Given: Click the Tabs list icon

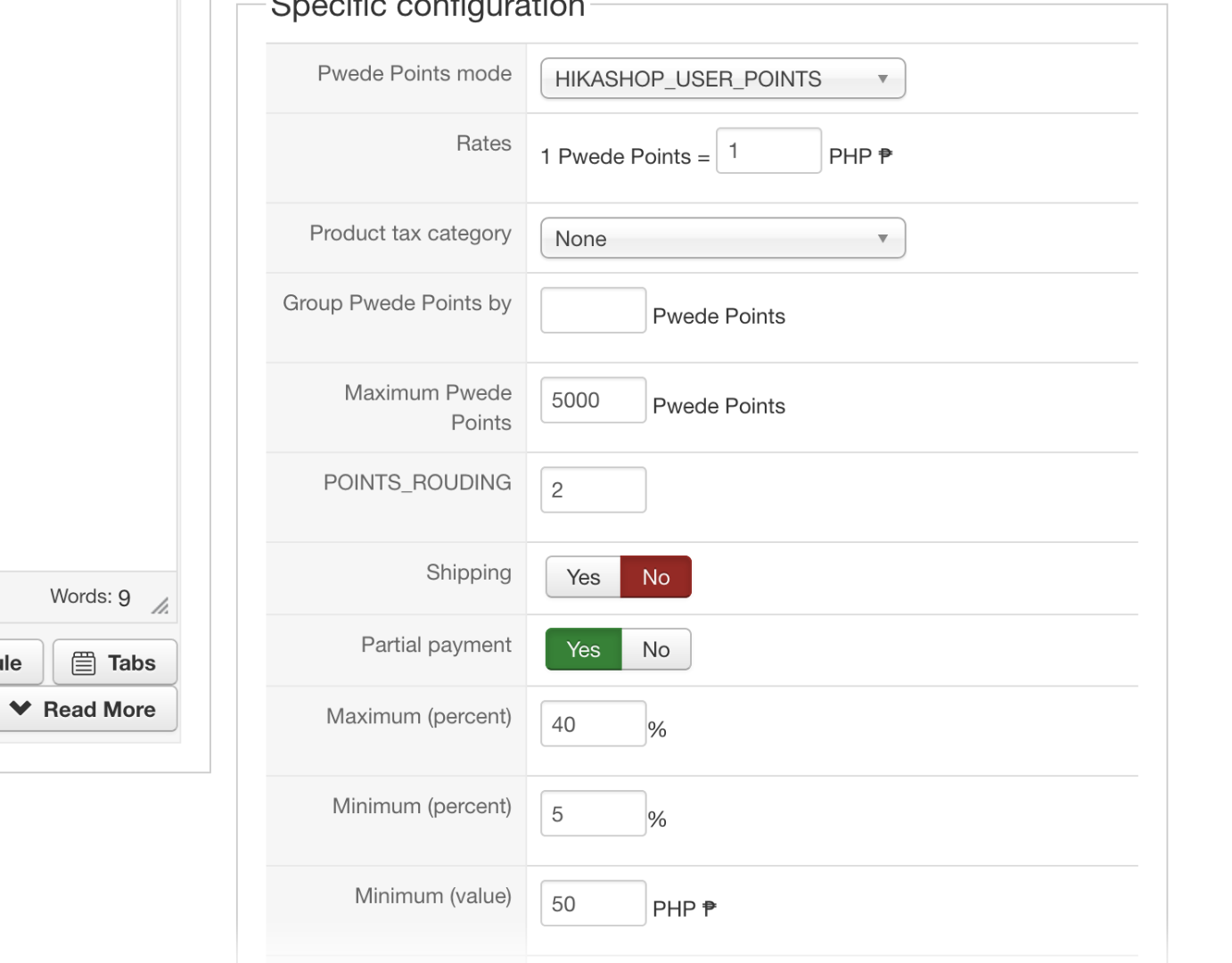Looking at the screenshot, I should 84,663.
